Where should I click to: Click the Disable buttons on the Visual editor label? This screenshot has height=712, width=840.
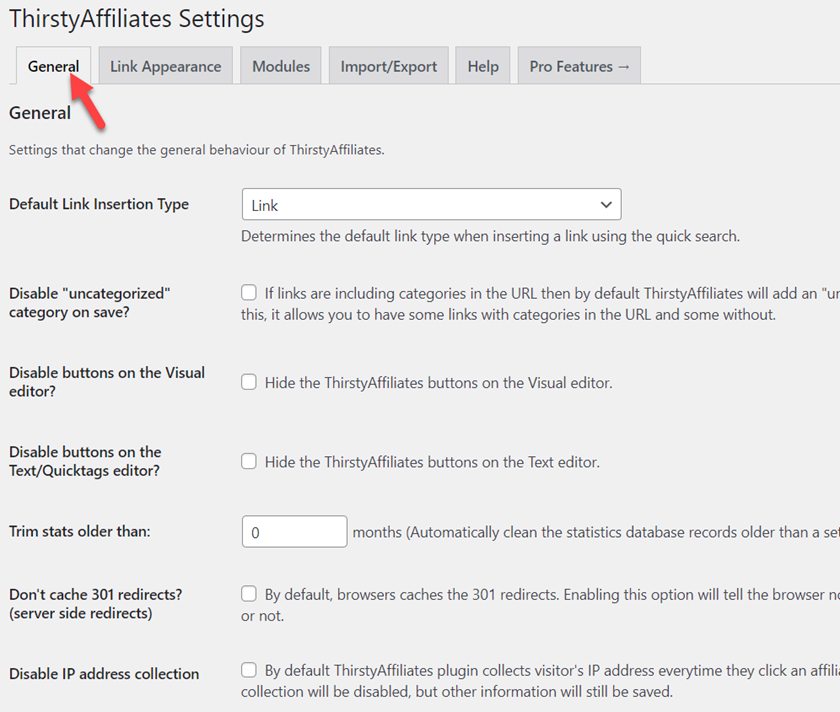[x=107, y=382]
